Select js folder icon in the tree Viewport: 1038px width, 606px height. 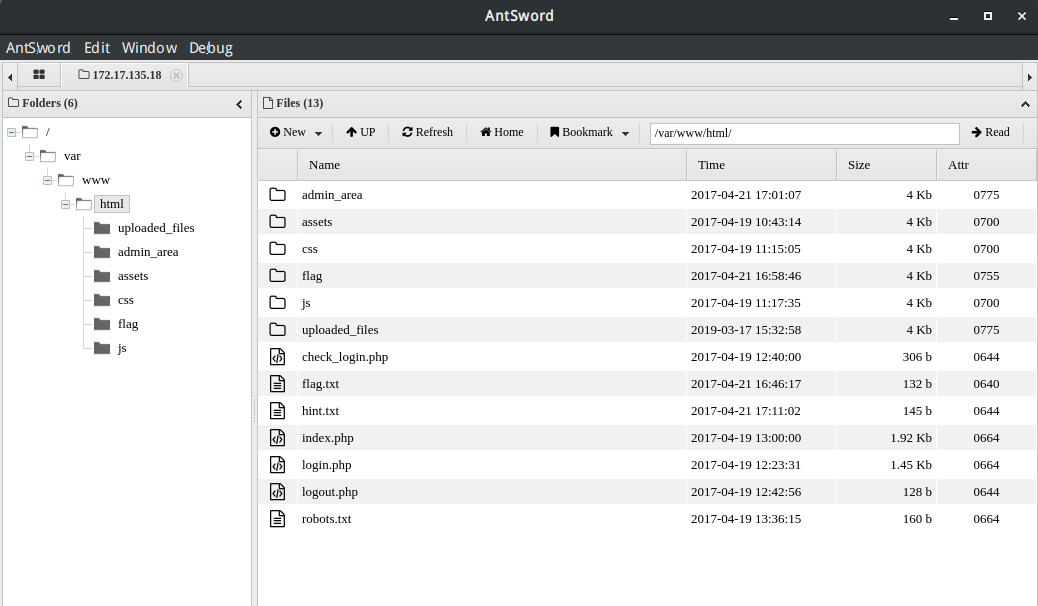(x=102, y=348)
